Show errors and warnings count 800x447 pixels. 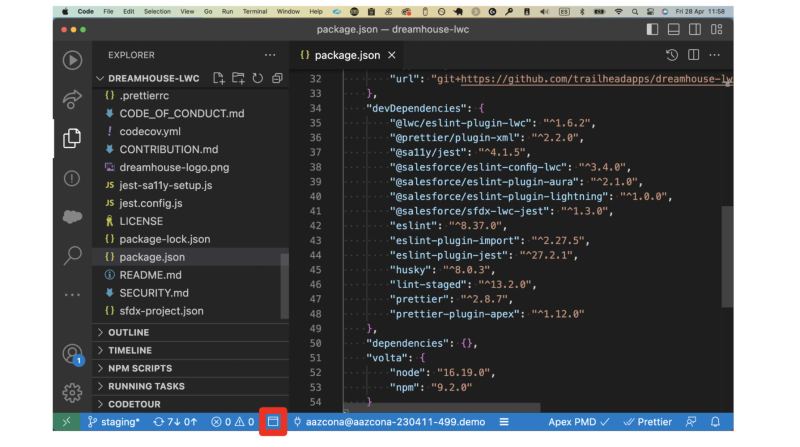point(233,422)
